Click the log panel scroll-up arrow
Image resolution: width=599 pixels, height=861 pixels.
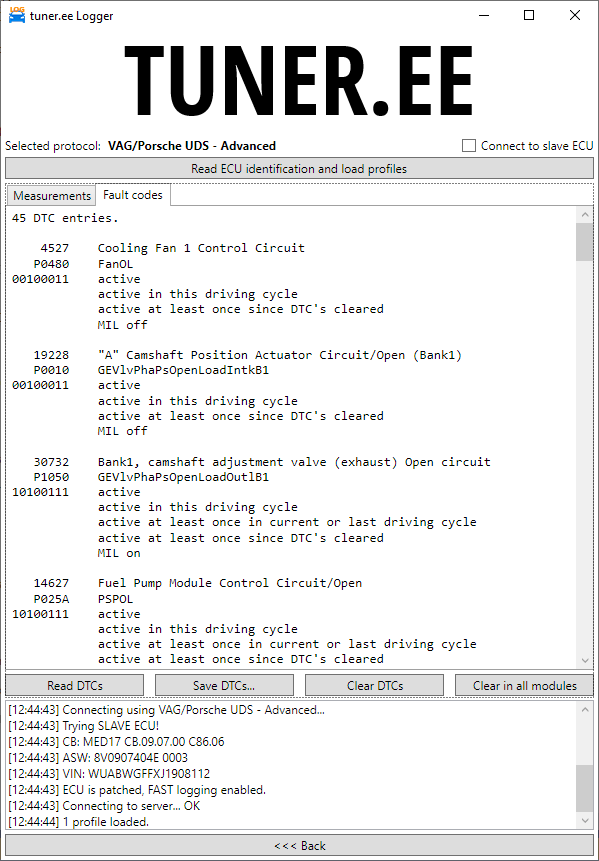click(x=585, y=709)
